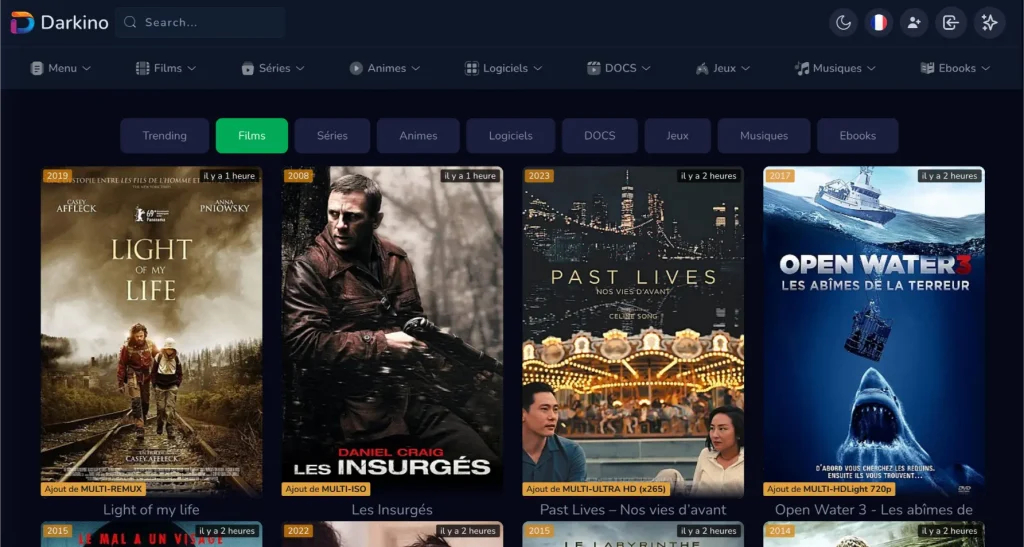Viewport: 1024px width, 547px height.
Task: Expand the Musiques dropdown chevron
Action: point(871,69)
